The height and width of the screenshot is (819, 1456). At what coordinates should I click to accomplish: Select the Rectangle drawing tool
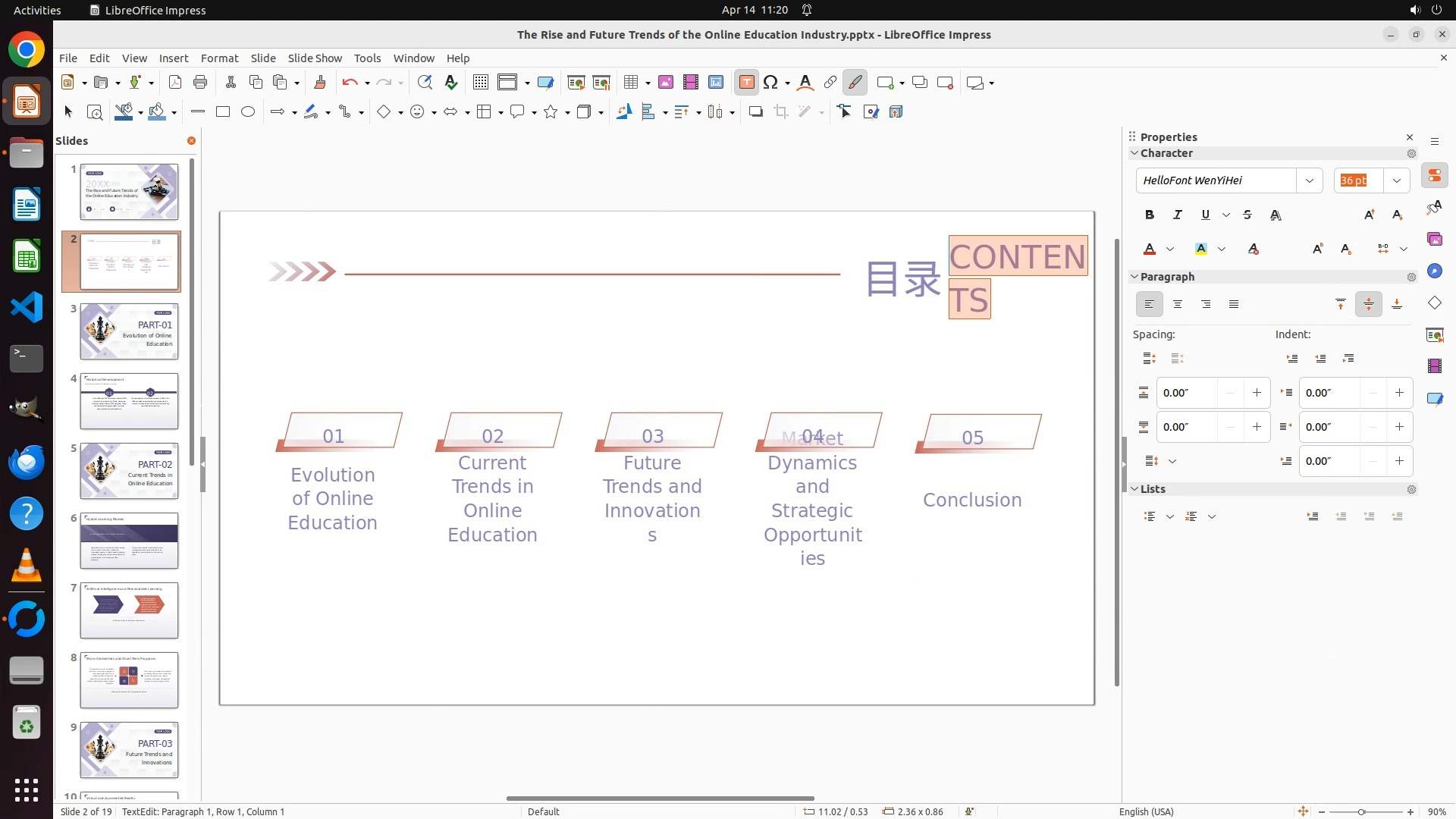coord(222,112)
